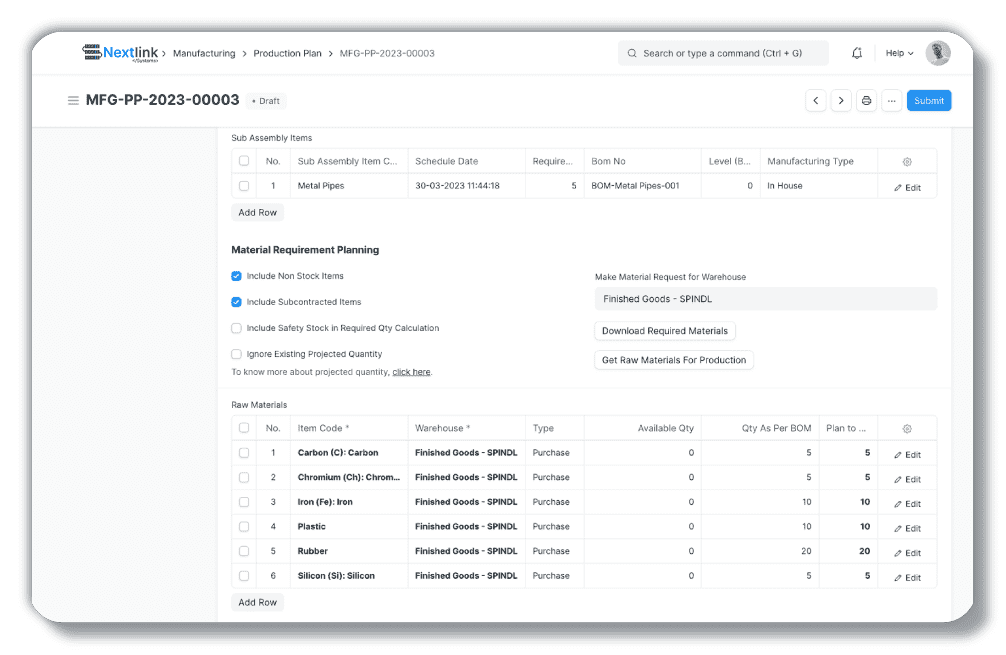The height and width of the screenshot is (655, 1006).
Task: Open Make Material Request for Warehouse field
Action: coord(765,299)
